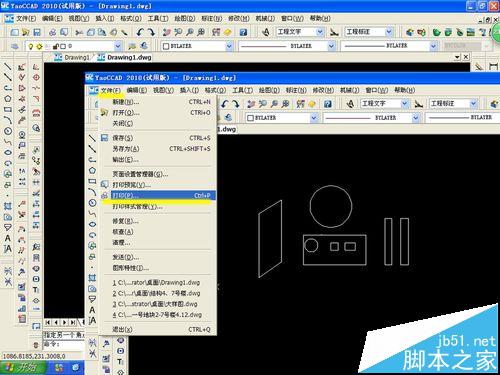Image resolution: width=500 pixels, height=375 pixels.
Task: Choose 退出(X) in the front File menu
Action: pyautogui.click(x=158, y=329)
